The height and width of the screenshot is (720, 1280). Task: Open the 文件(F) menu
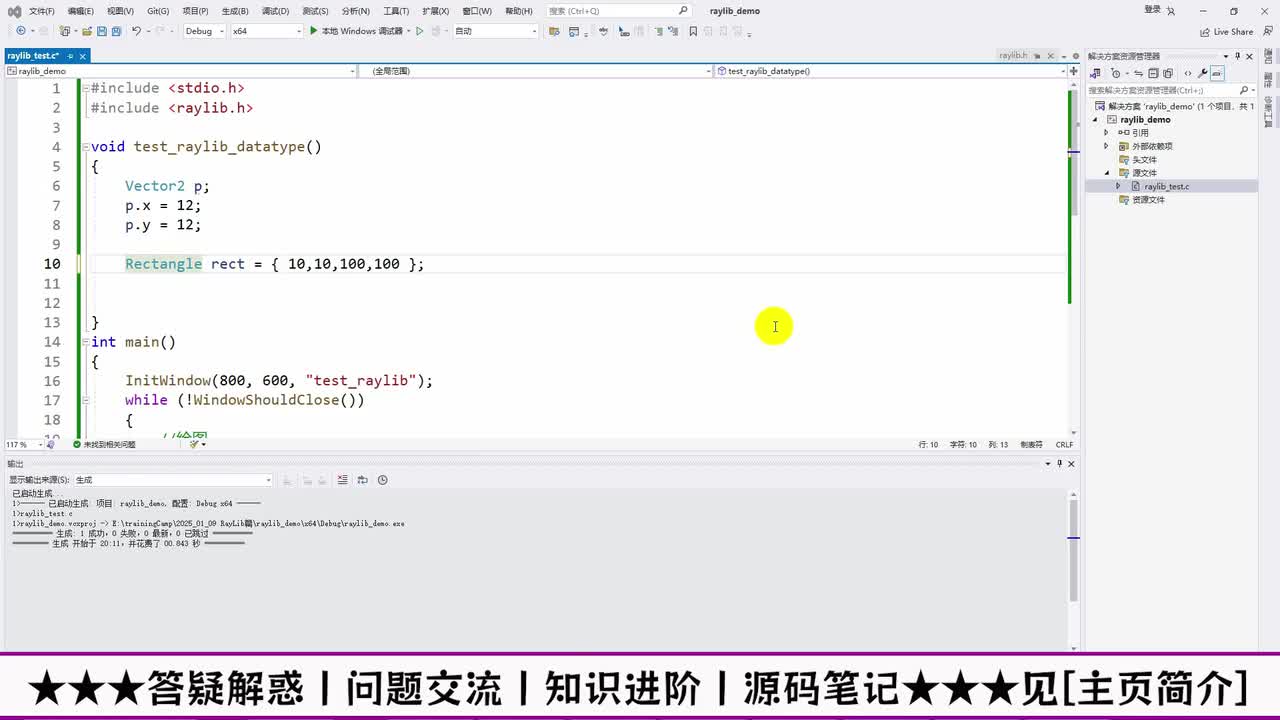coord(42,11)
